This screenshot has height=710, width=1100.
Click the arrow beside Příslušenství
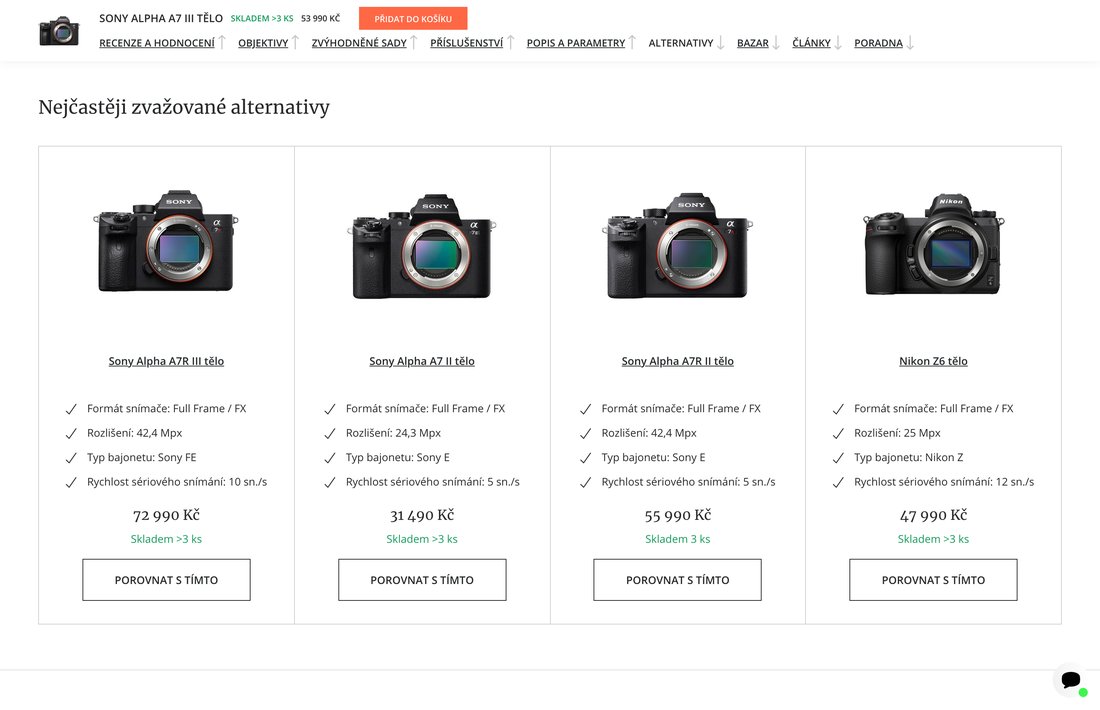pyautogui.click(x=510, y=42)
